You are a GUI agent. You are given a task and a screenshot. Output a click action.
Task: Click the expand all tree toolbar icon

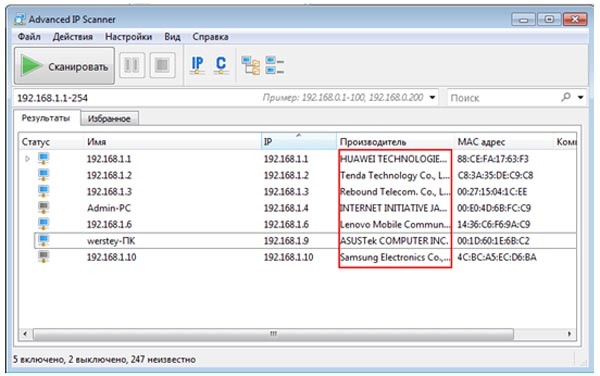251,65
